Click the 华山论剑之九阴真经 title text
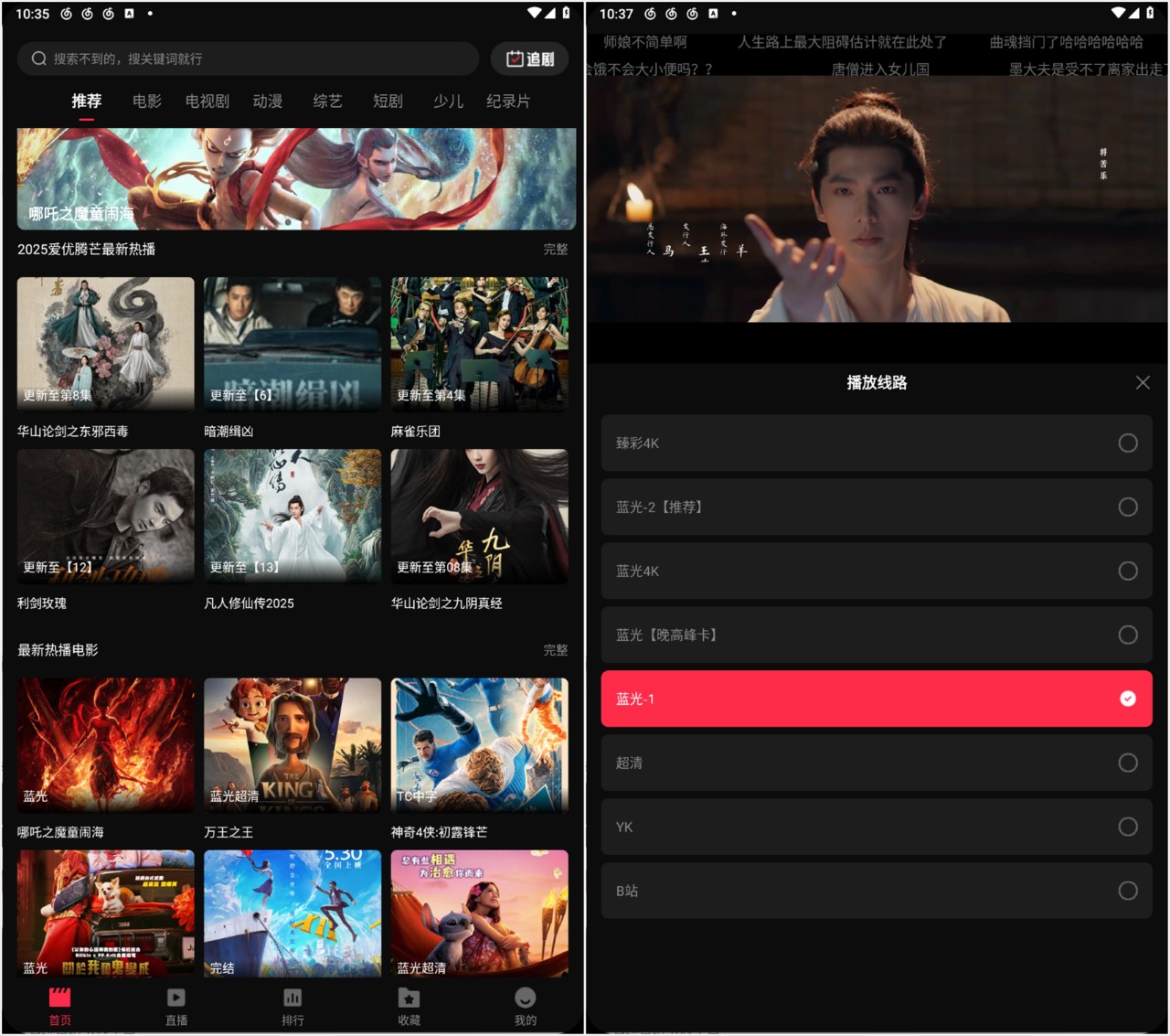Viewport: 1170px width, 1036px height. tap(447, 603)
